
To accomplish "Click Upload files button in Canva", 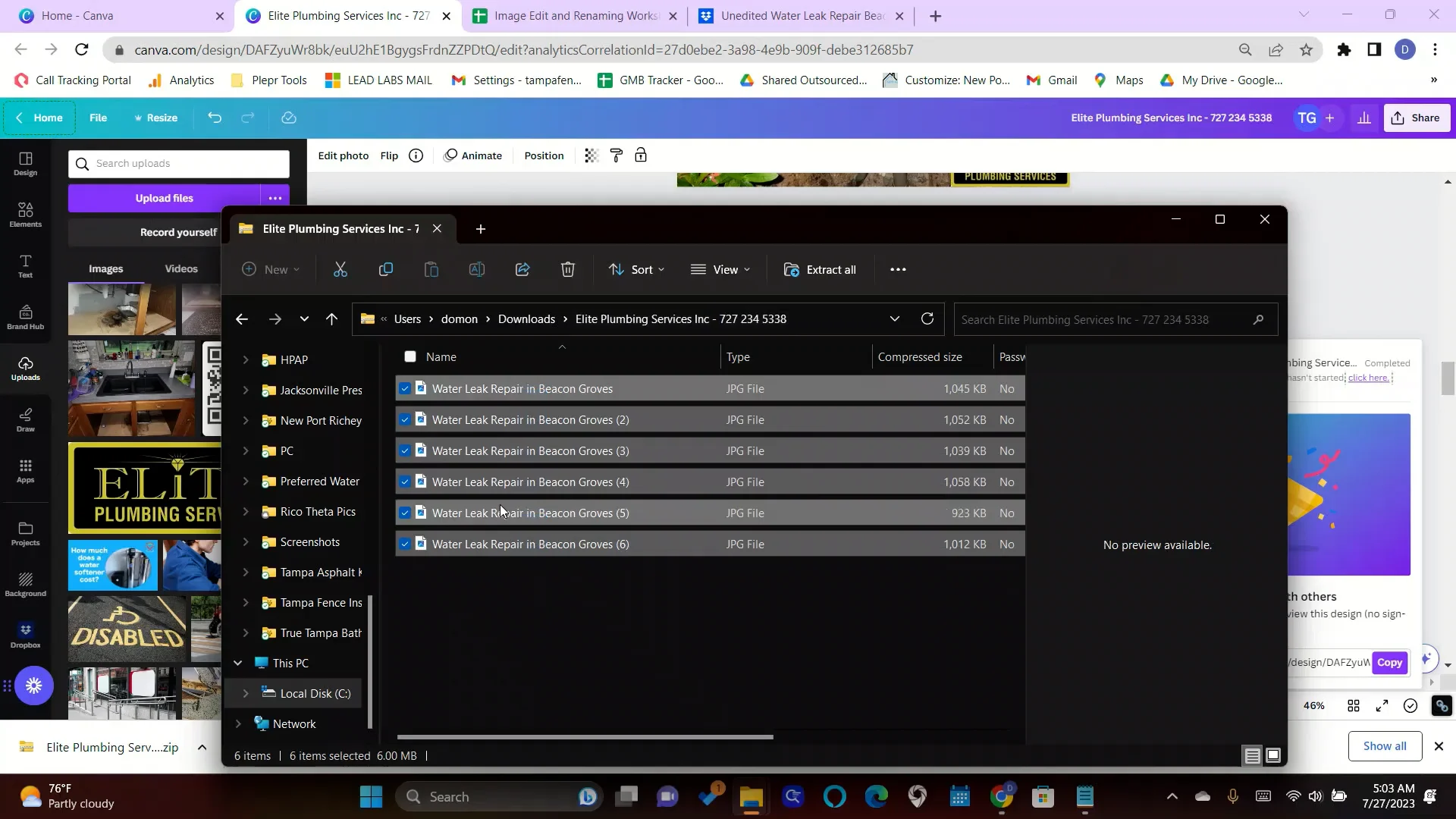I will tap(164, 198).
